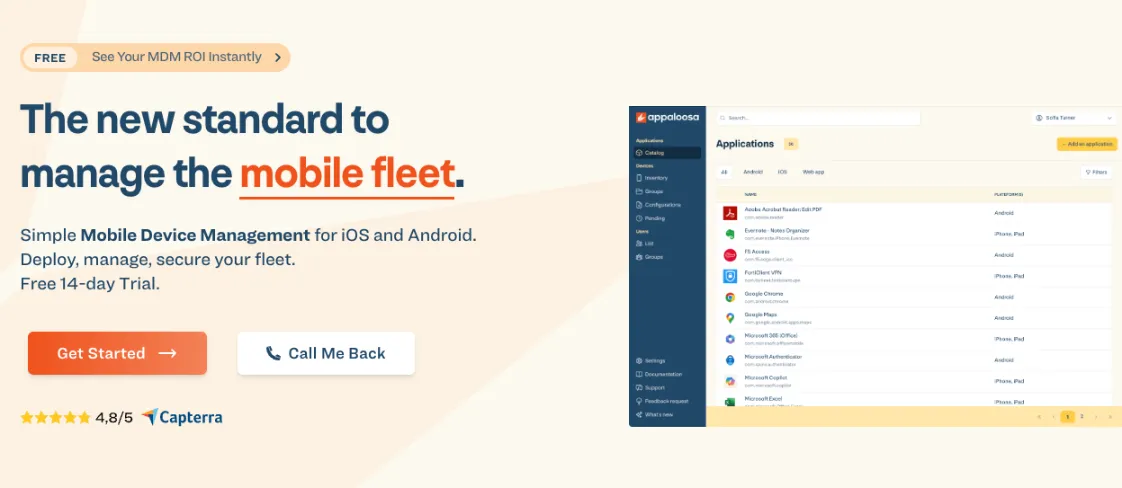Click the Add an application button
This screenshot has width=1122, height=488.
point(1087,144)
